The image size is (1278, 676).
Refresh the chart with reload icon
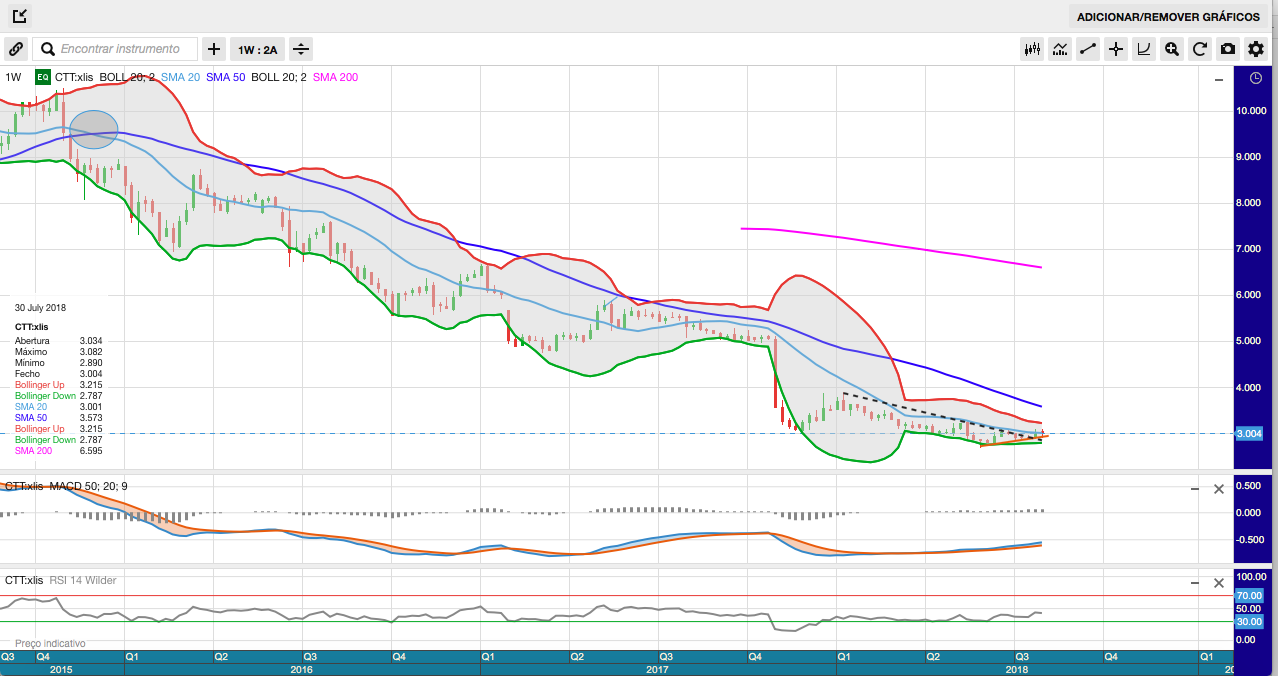[x=1200, y=49]
